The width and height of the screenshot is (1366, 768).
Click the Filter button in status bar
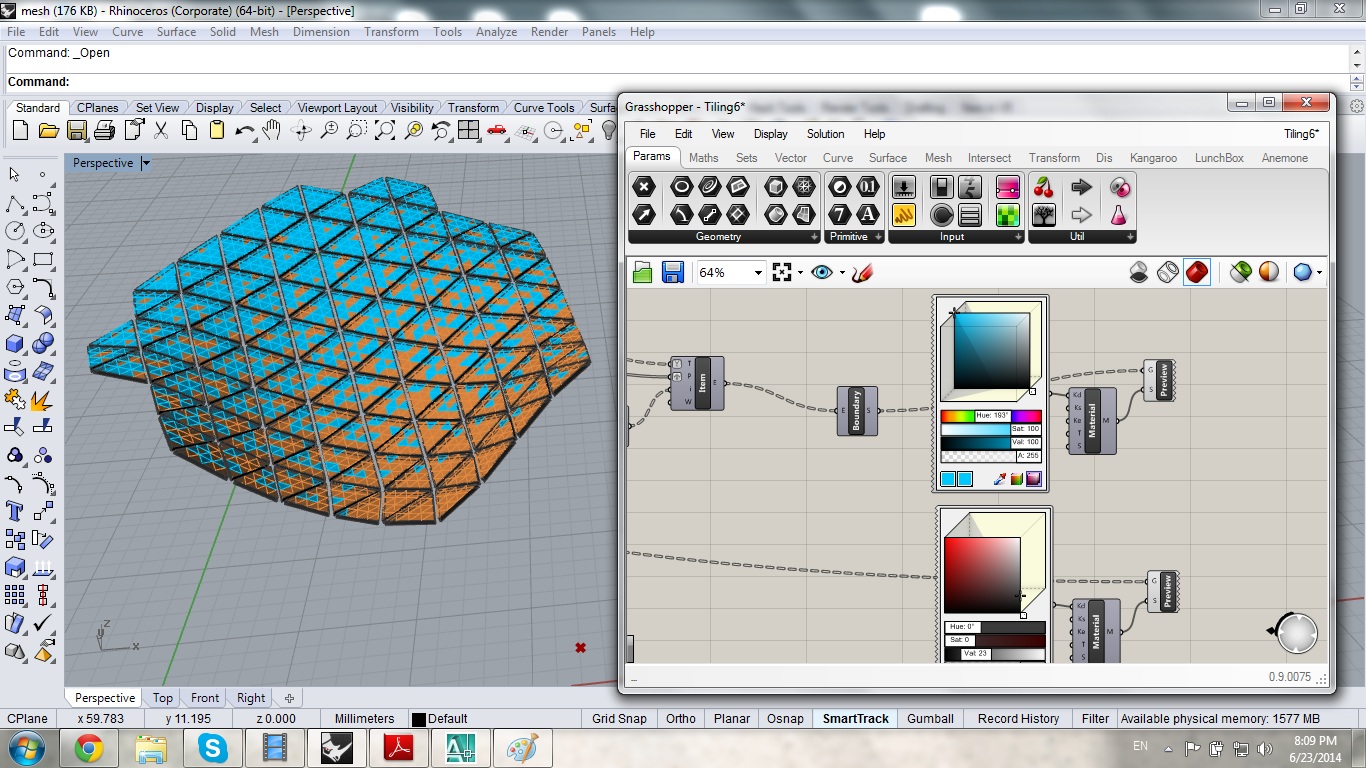[1095, 718]
